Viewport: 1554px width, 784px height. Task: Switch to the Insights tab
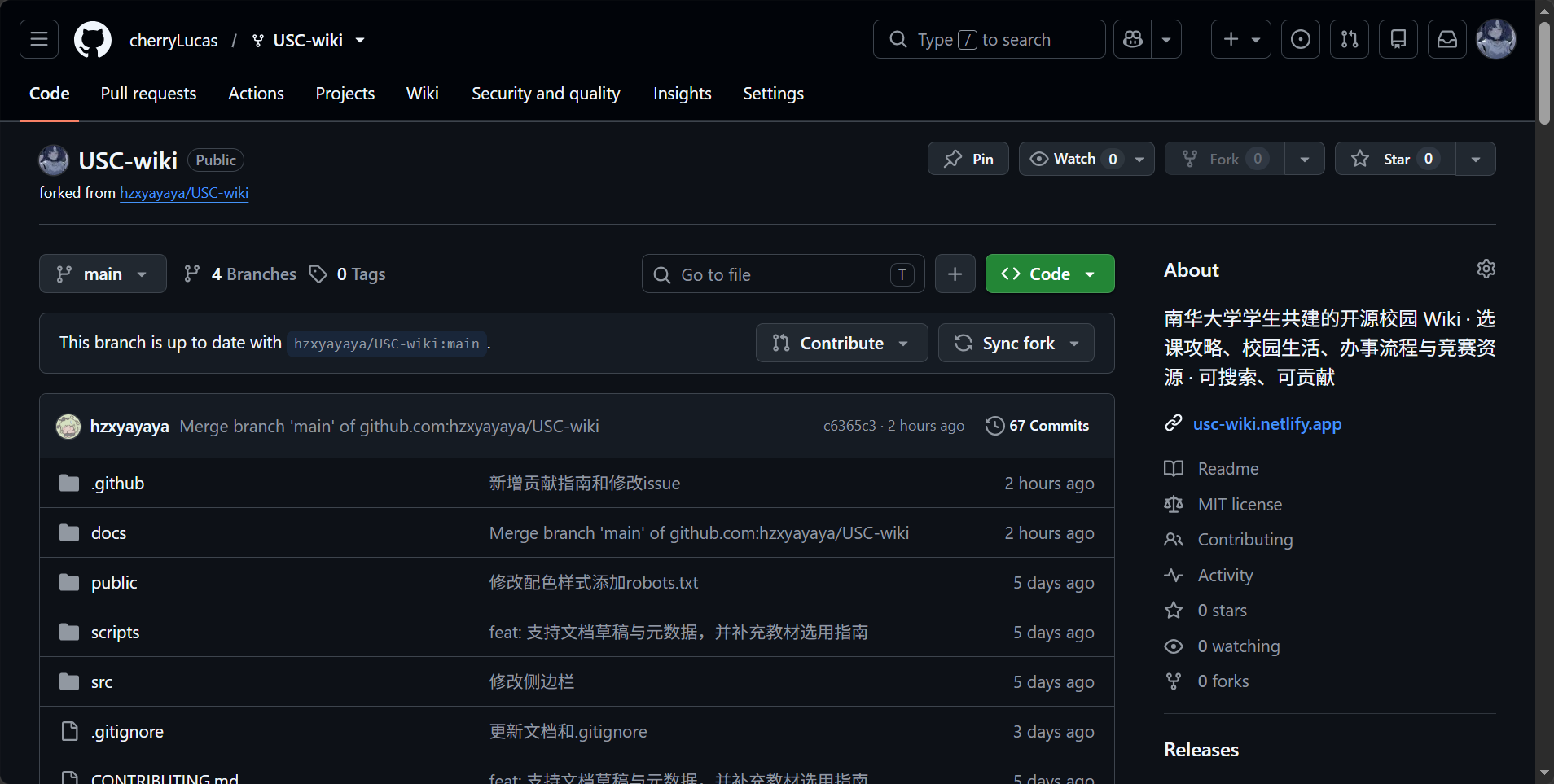pyautogui.click(x=683, y=94)
